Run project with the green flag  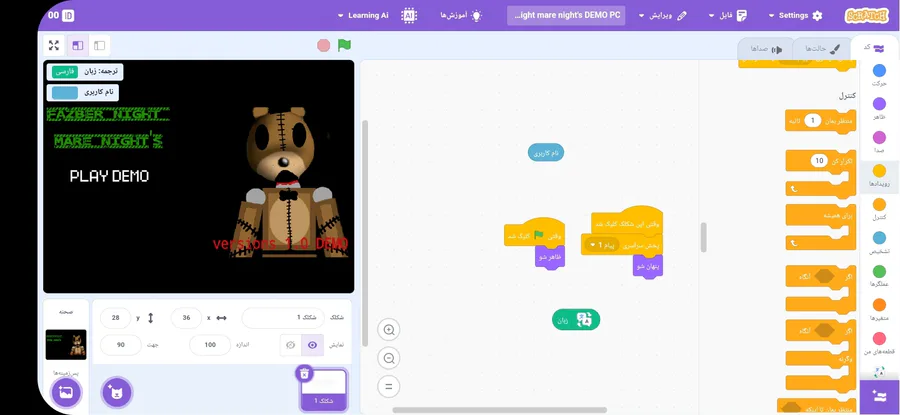coord(344,45)
